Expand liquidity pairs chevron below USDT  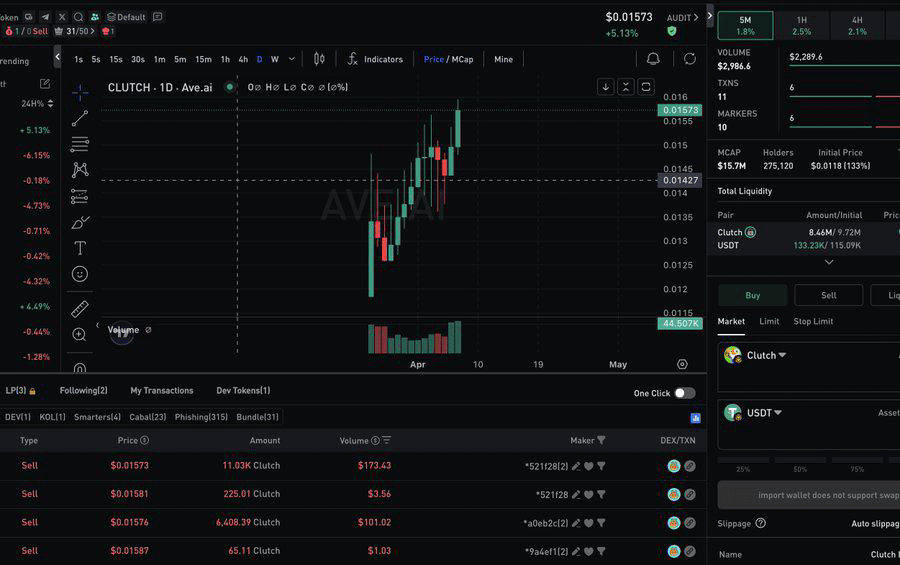[x=829, y=262]
